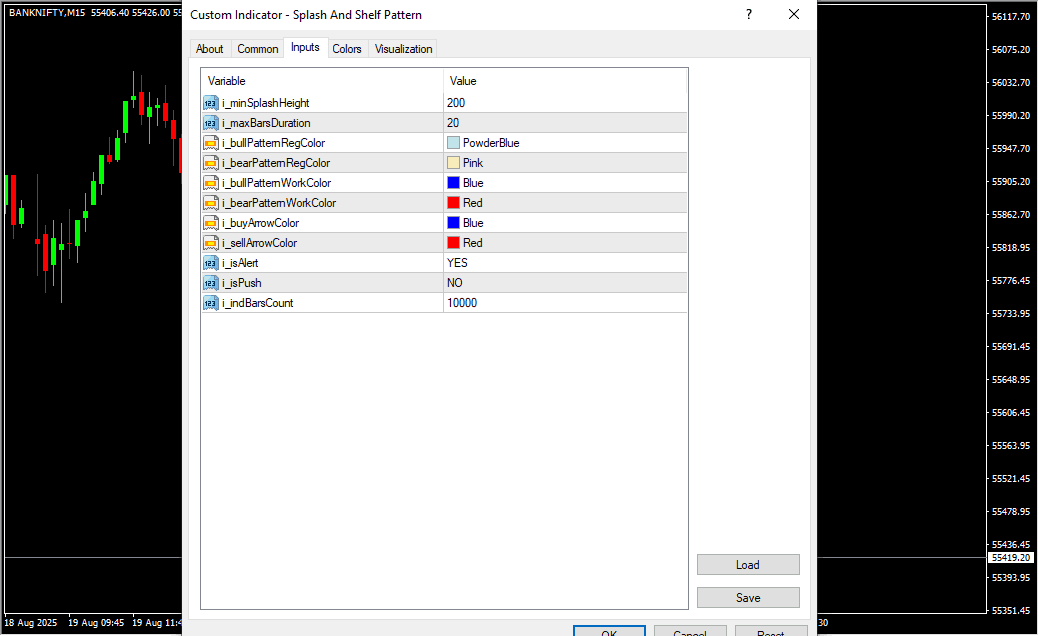This screenshot has height=636, width=1039.
Task: Click the i_buyArrowColor row icon
Action: [210, 223]
